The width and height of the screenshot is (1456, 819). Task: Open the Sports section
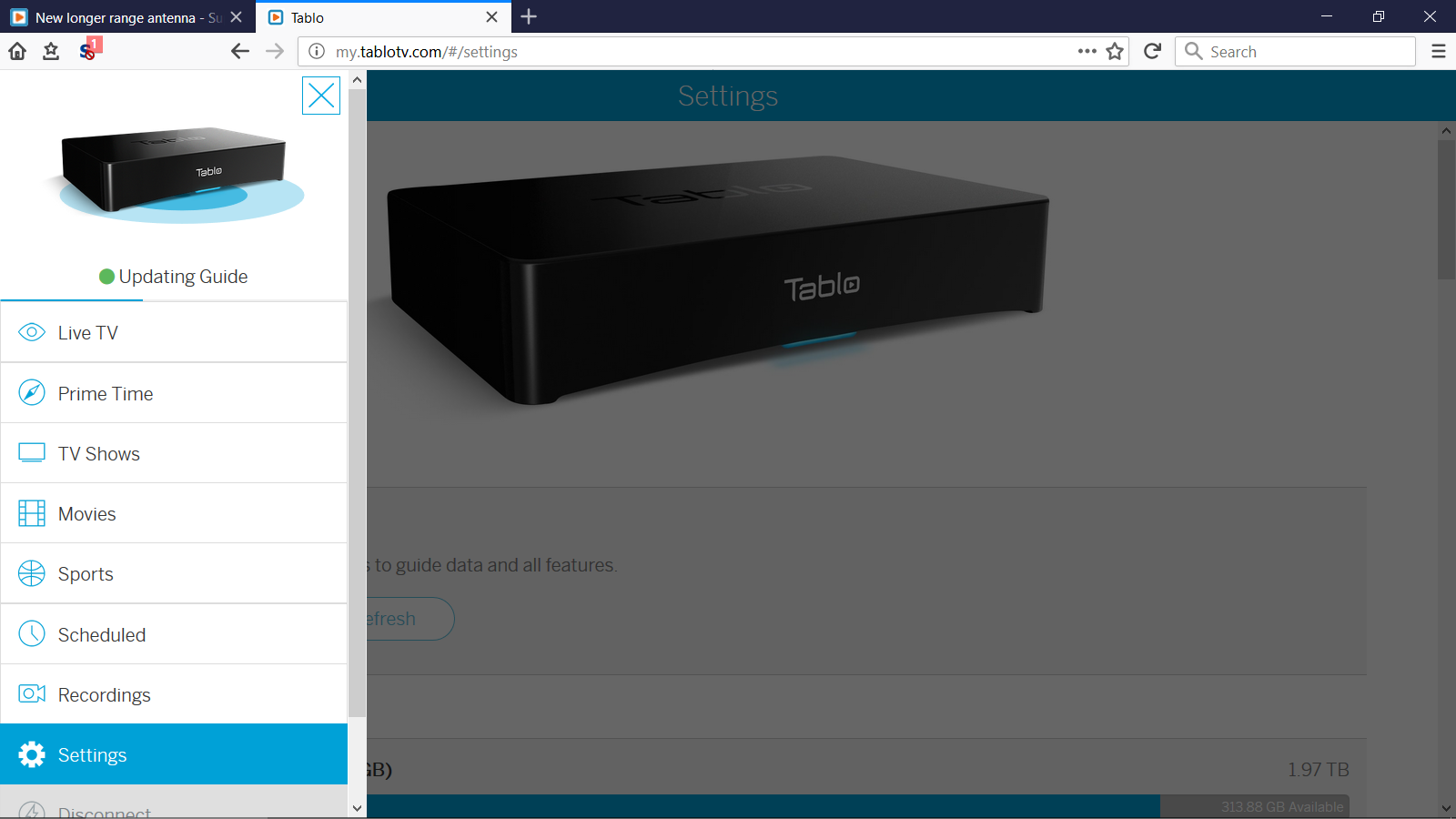pos(174,573)
